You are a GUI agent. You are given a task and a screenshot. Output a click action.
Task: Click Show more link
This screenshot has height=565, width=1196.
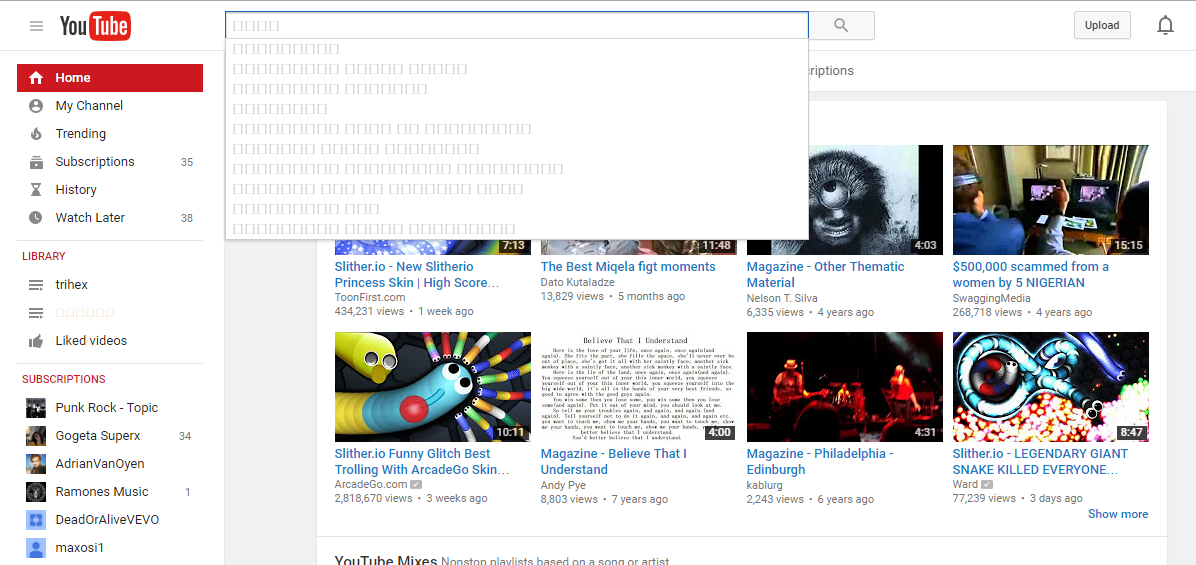pos(1117,514)
